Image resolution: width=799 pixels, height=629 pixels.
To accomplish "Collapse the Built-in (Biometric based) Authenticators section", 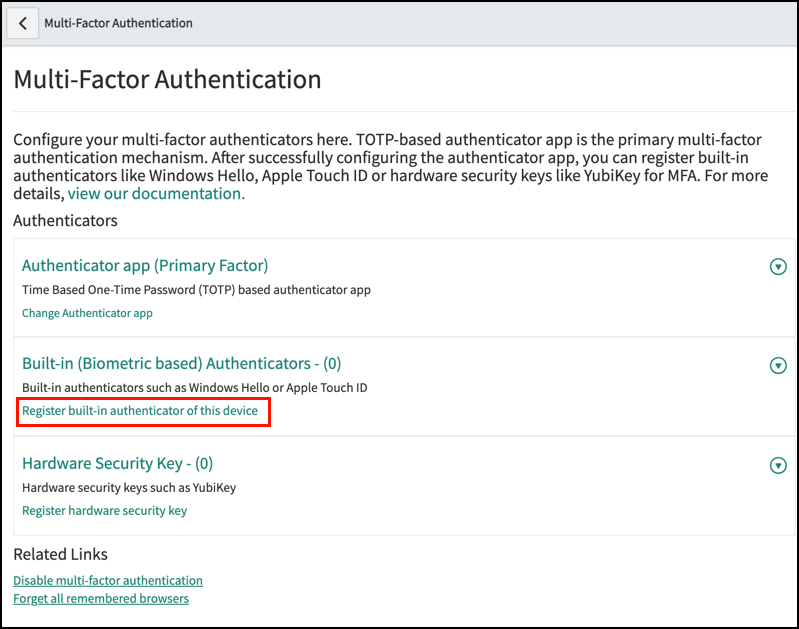I will [778, 365].
